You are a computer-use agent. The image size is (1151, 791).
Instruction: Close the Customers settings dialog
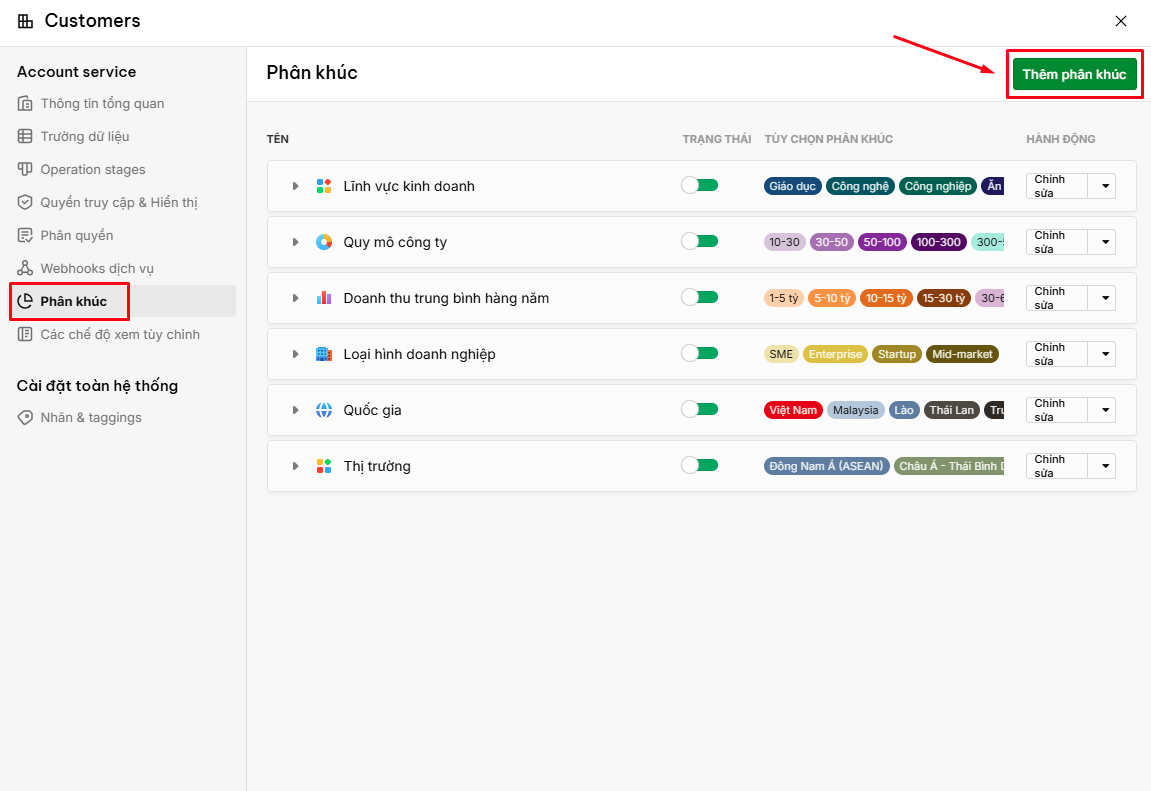pos(1121,21)
